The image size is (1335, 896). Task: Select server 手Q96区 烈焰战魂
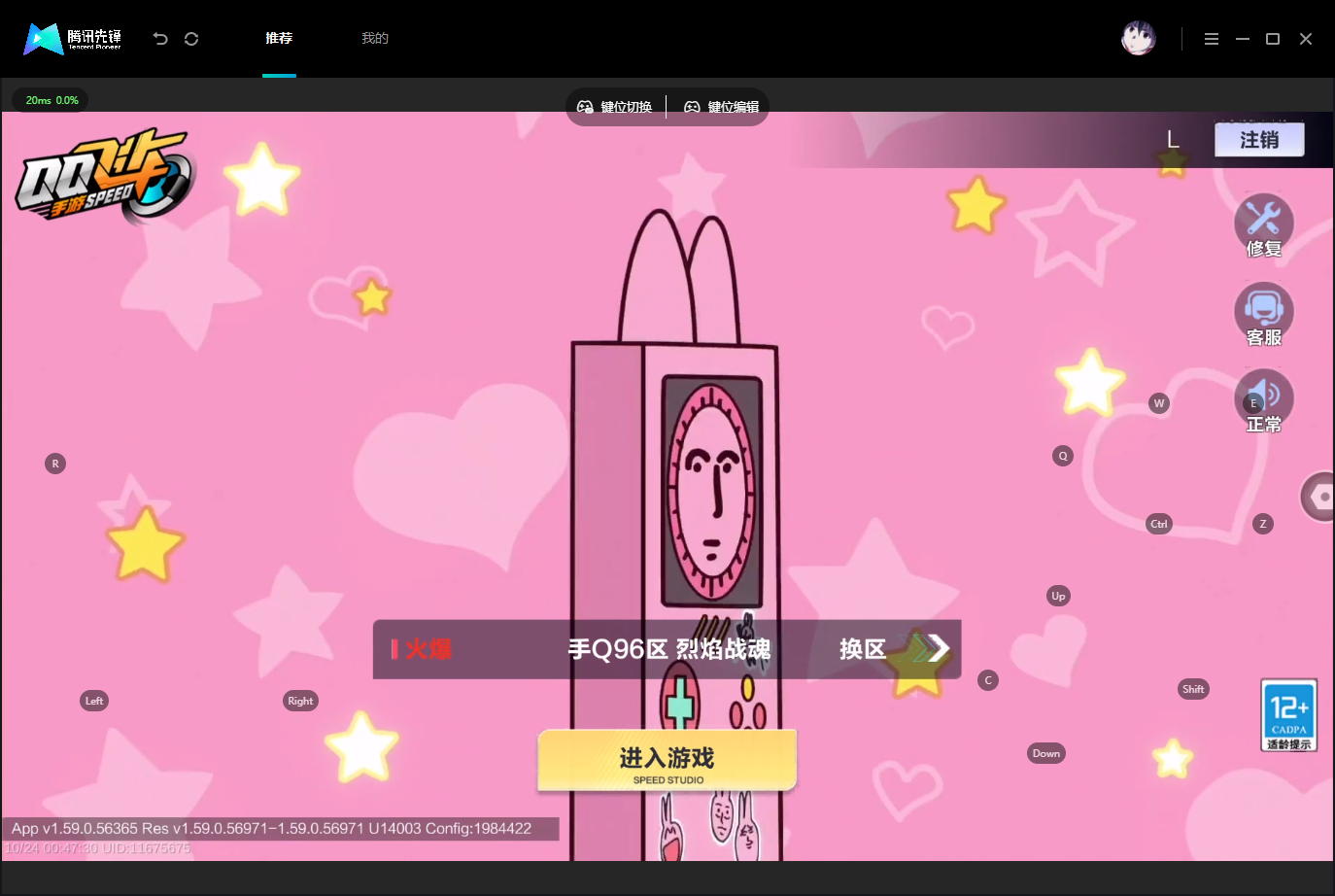coord(669,649)
